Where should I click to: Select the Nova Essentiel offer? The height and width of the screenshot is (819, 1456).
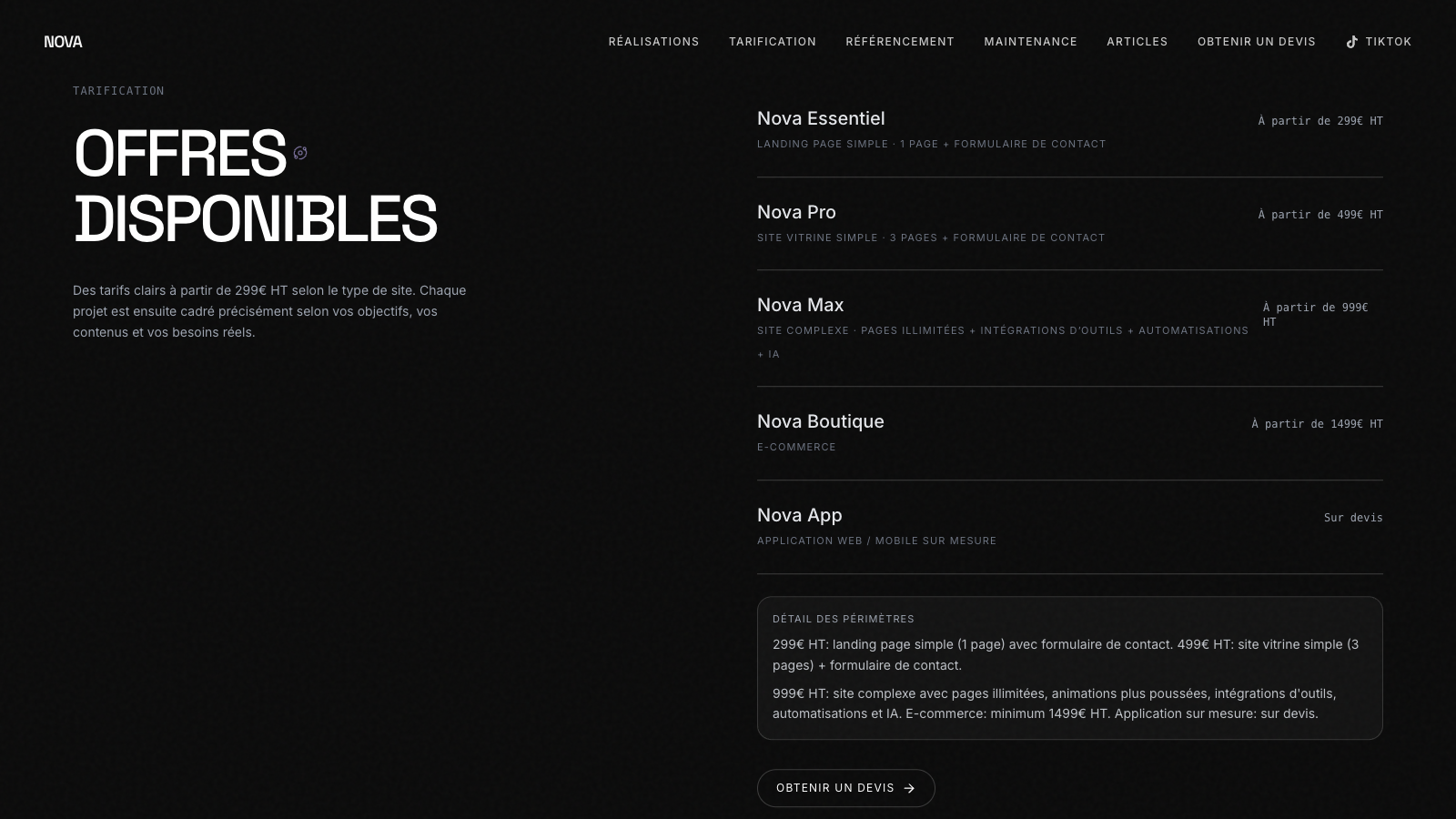click(x=821, y=118)
